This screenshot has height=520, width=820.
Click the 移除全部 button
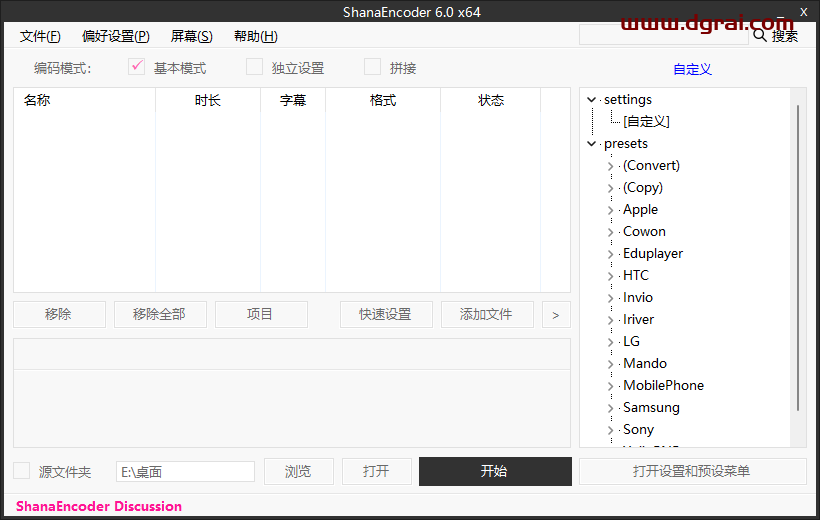click(x=160, y=314)
